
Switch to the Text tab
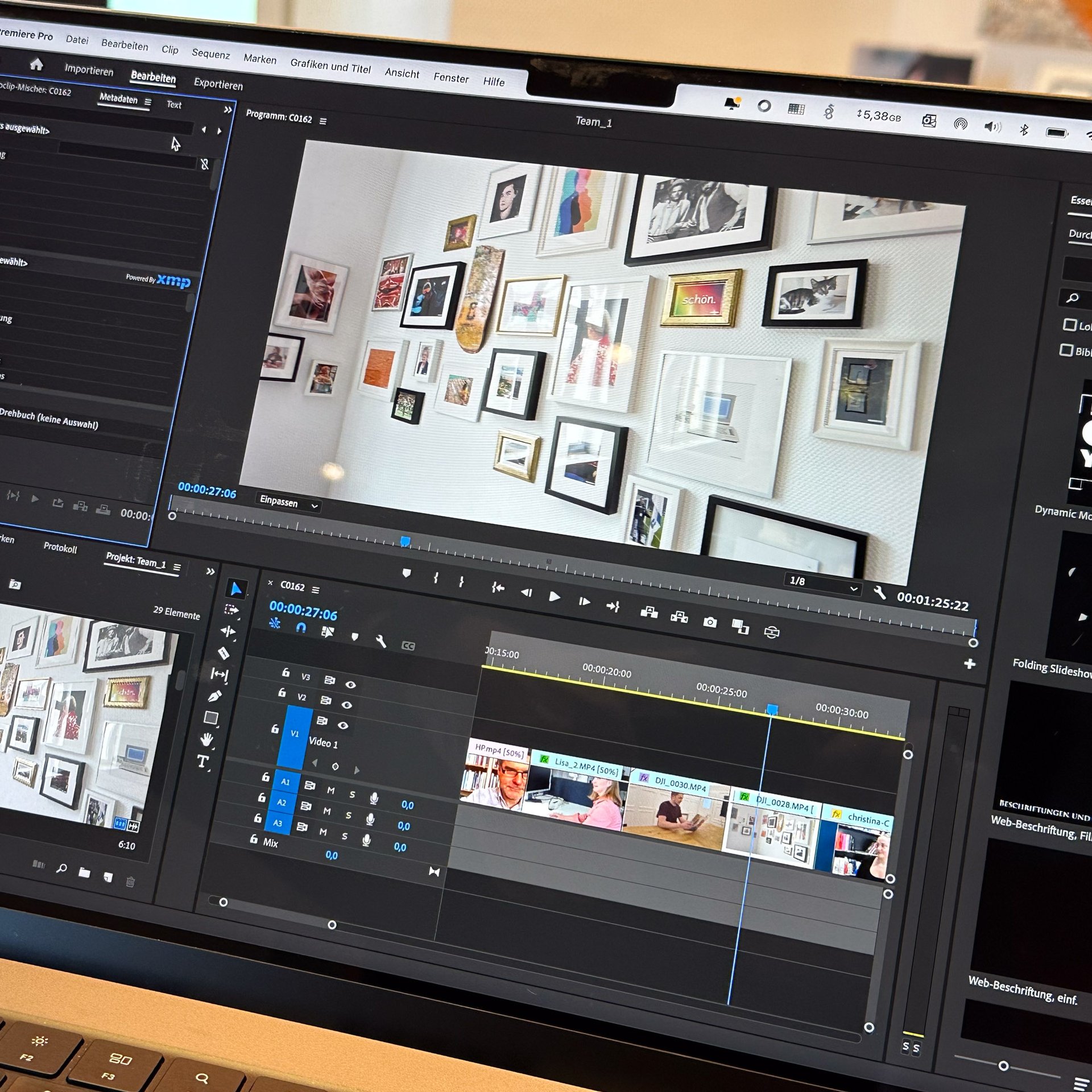(x=174, y=105)
